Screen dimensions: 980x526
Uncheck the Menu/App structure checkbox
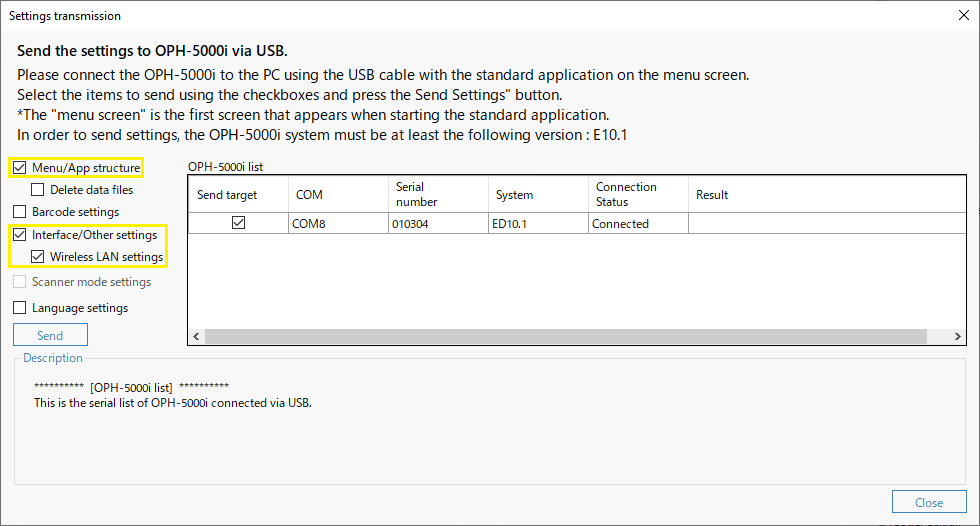[19, 167]
